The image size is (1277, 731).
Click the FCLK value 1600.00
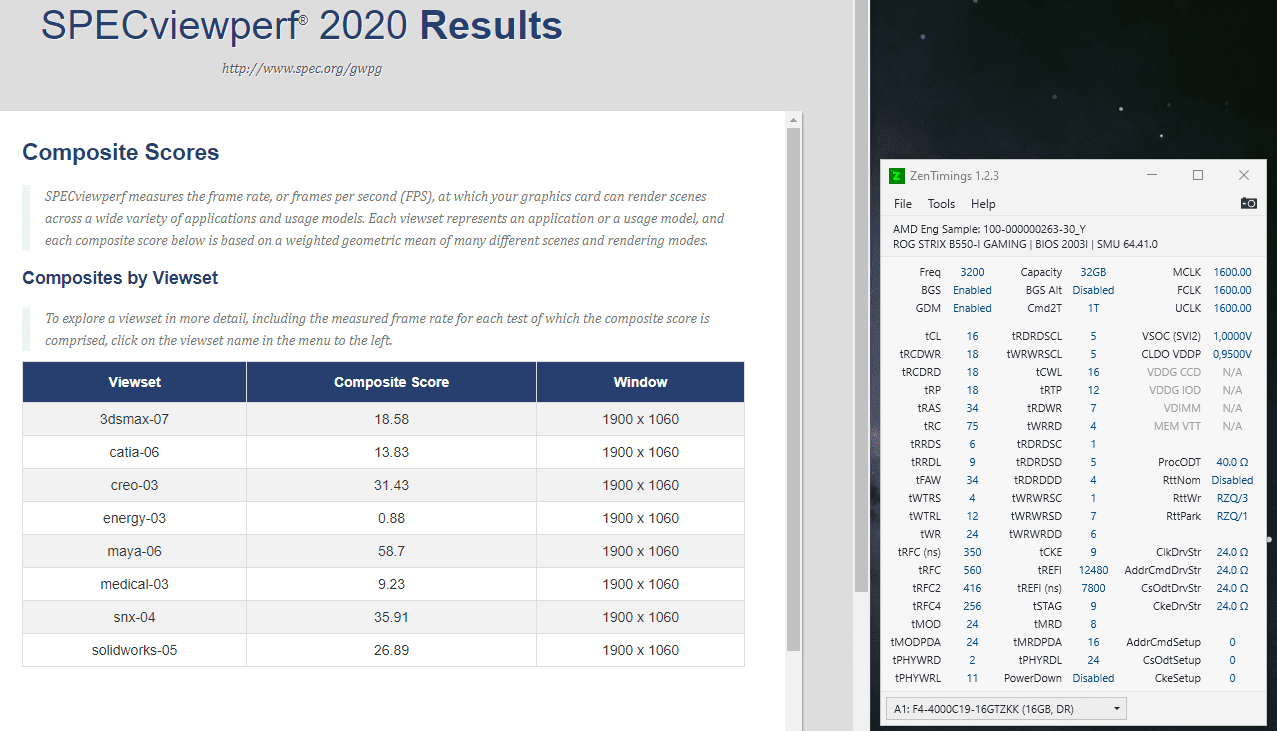[x=1232, y=290]
